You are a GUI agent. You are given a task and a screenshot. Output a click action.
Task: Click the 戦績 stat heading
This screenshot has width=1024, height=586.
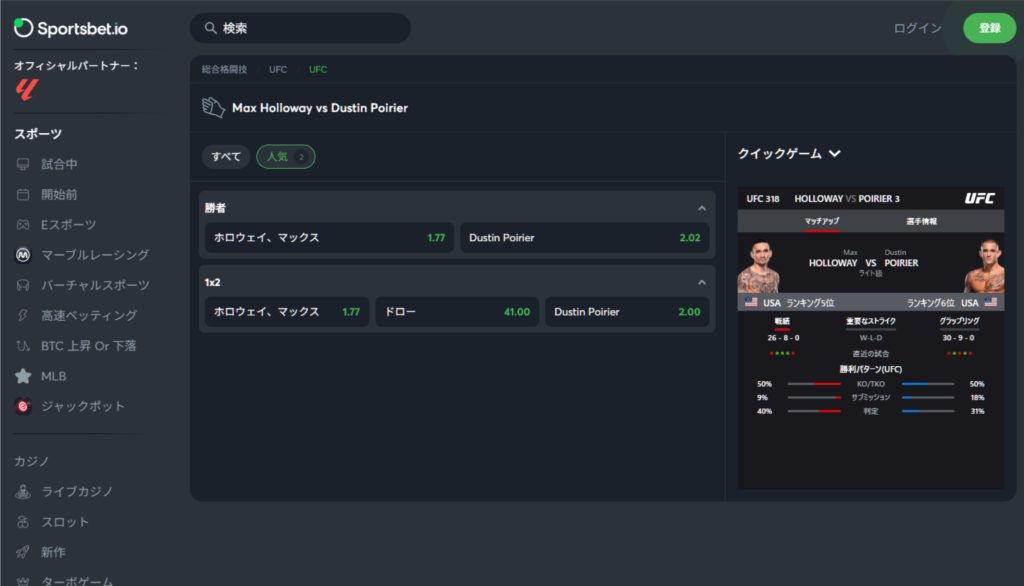782,321
